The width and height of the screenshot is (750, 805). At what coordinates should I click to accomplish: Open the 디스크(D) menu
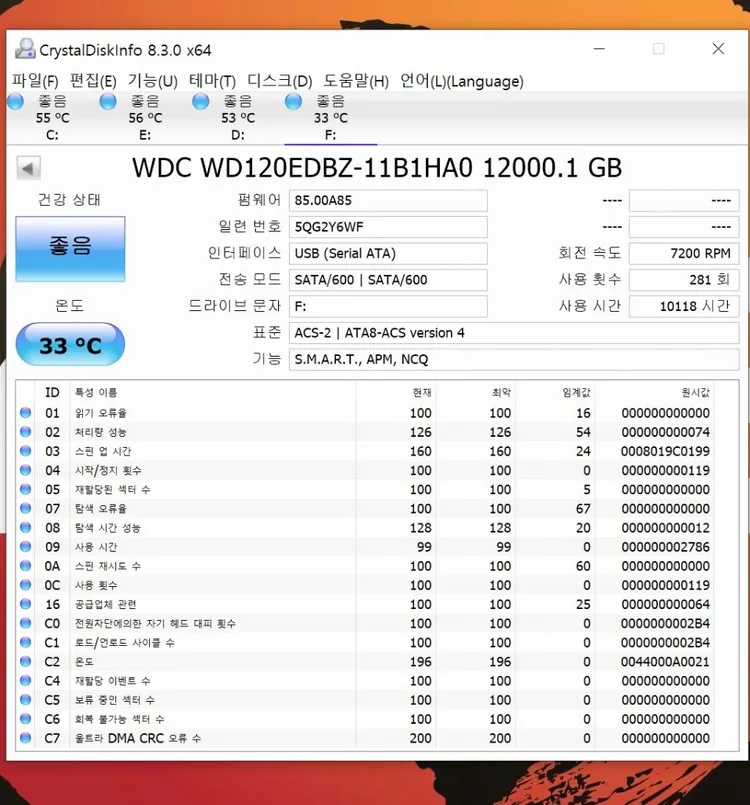pos(280,81)
